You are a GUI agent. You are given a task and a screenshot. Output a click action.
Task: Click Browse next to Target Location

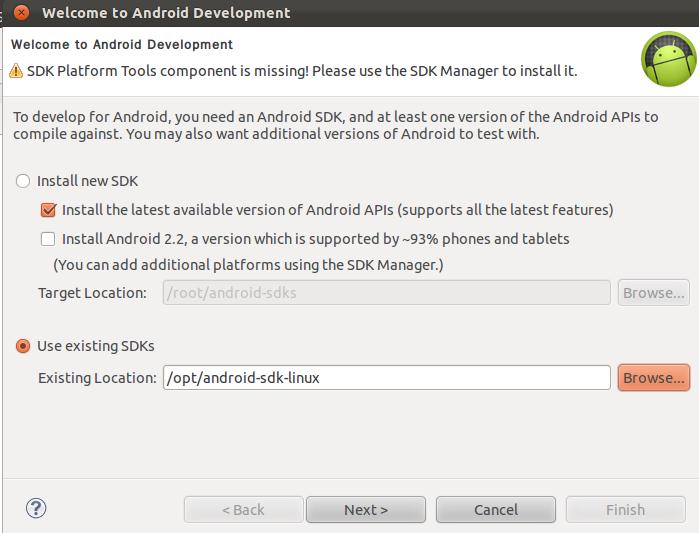click(x=654, y=293)
